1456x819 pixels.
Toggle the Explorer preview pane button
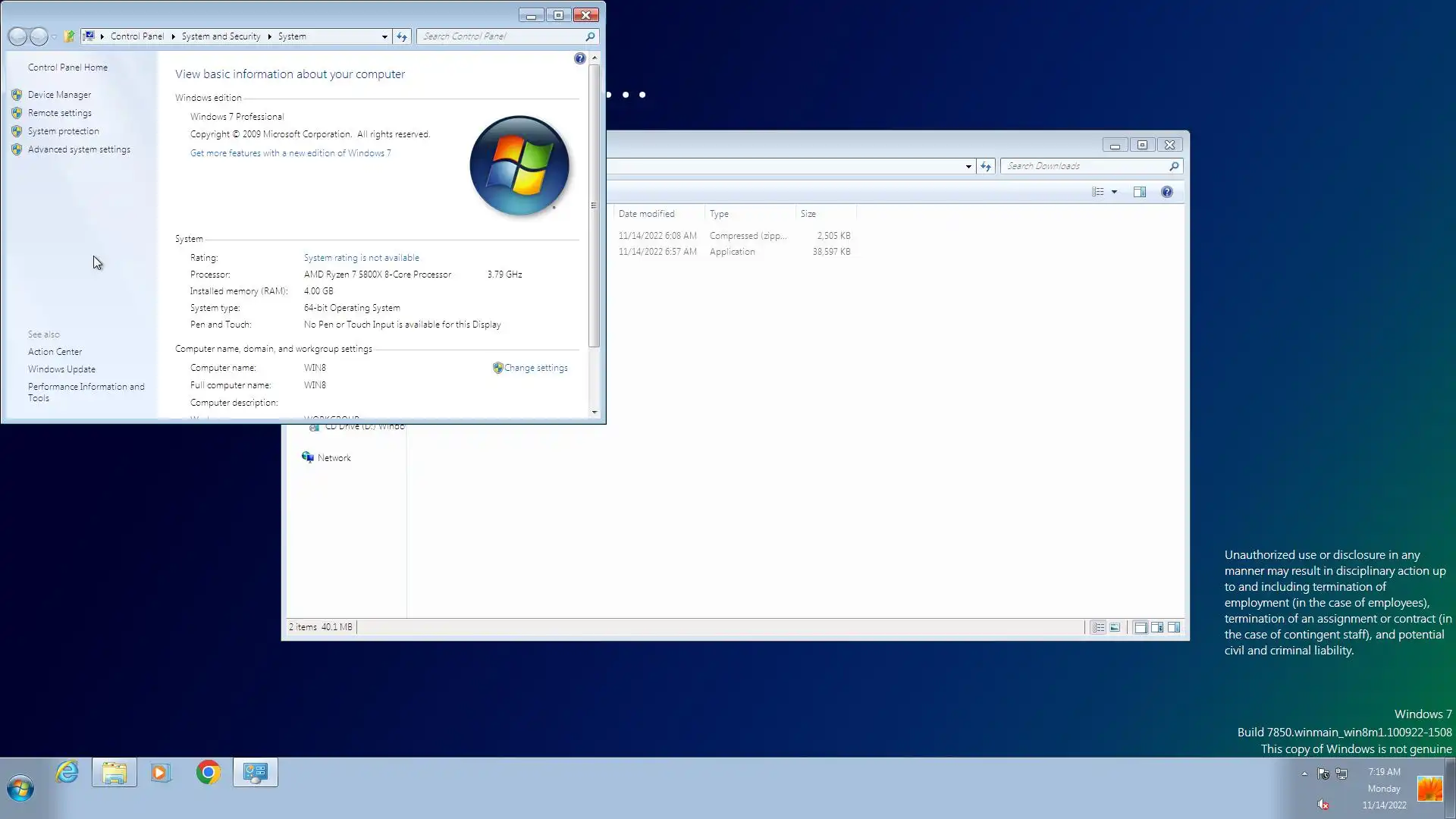point(1139,192)
